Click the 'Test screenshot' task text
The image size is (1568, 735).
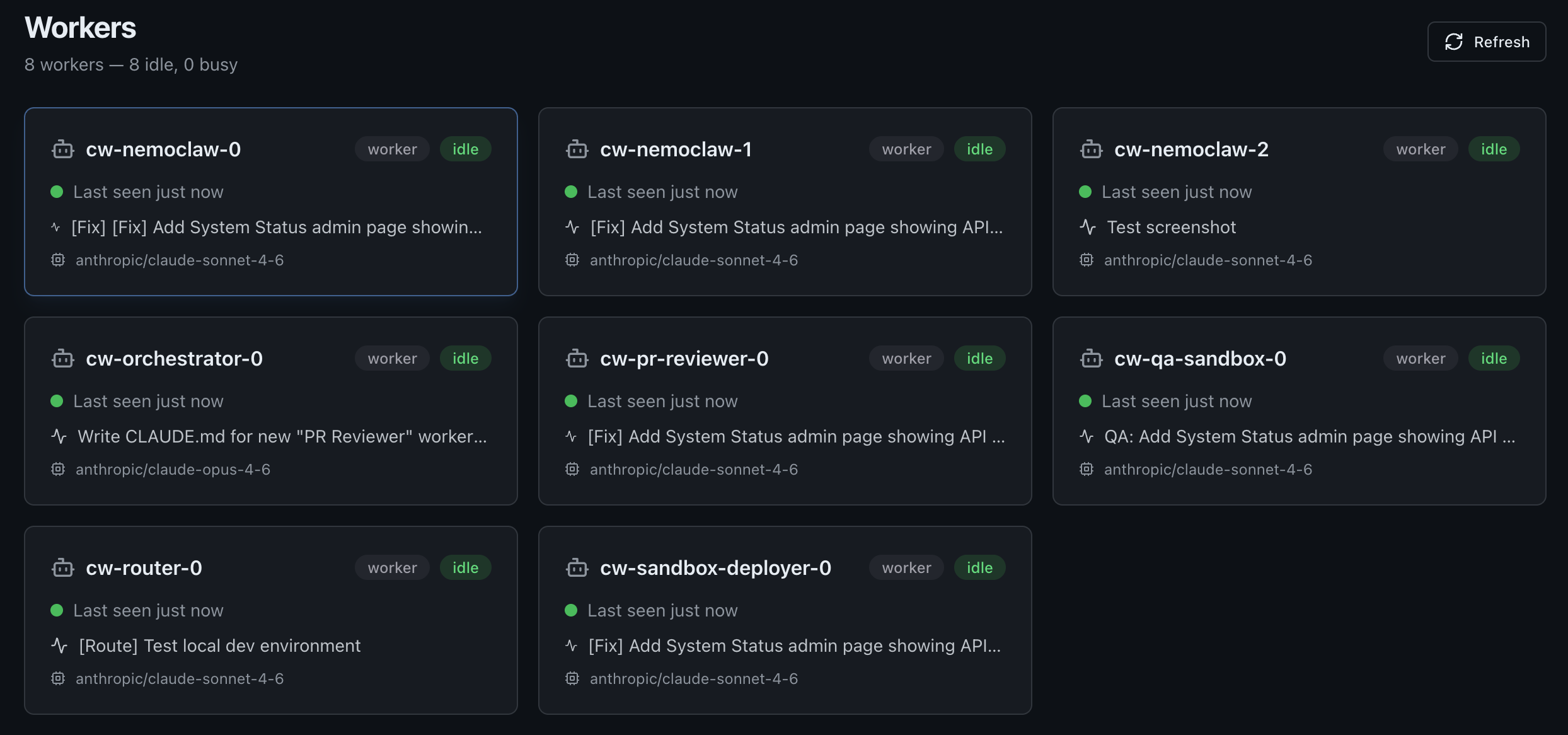(1171, 227)
